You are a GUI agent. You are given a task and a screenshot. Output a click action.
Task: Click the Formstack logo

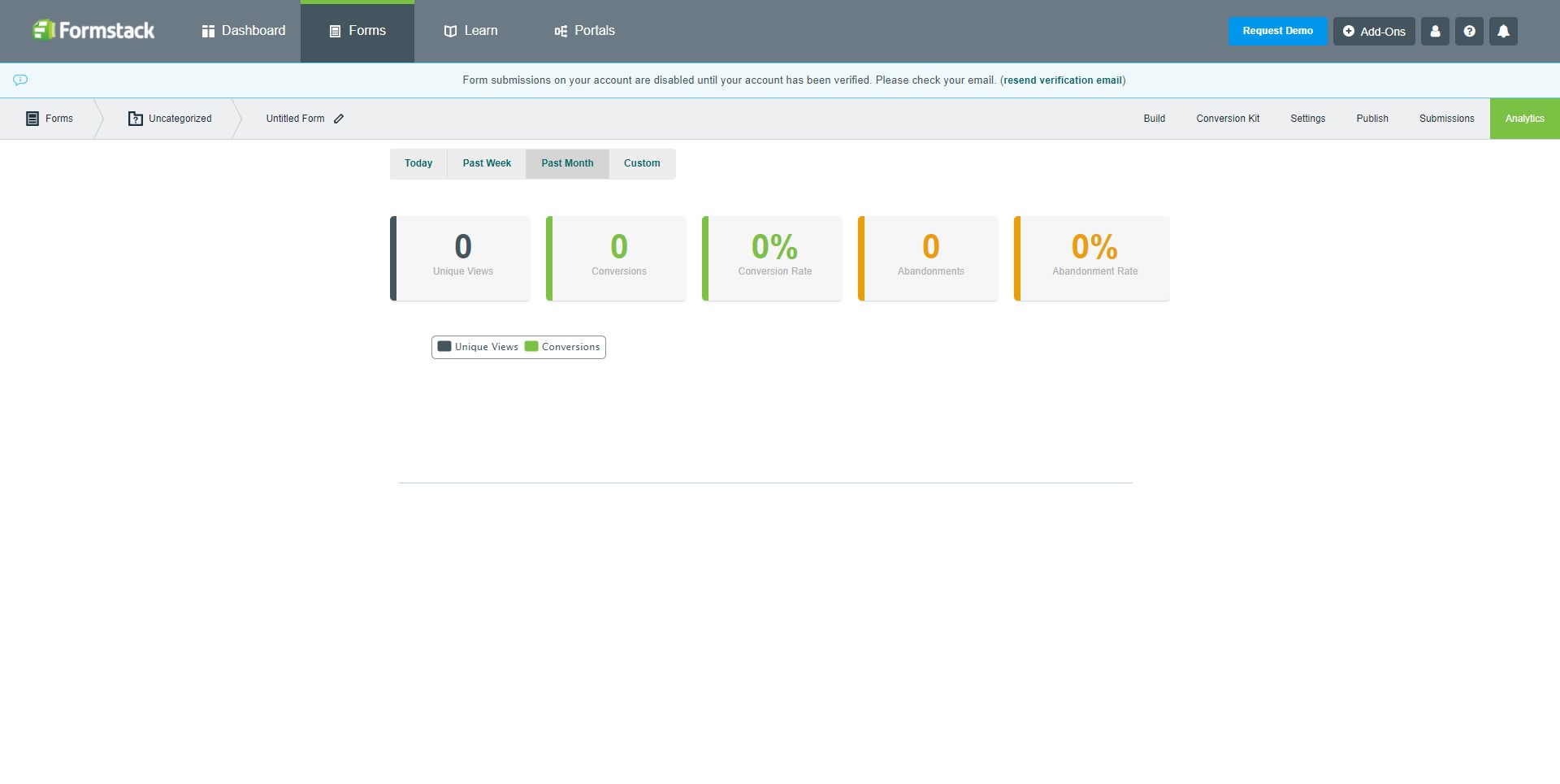coord(93,31)
